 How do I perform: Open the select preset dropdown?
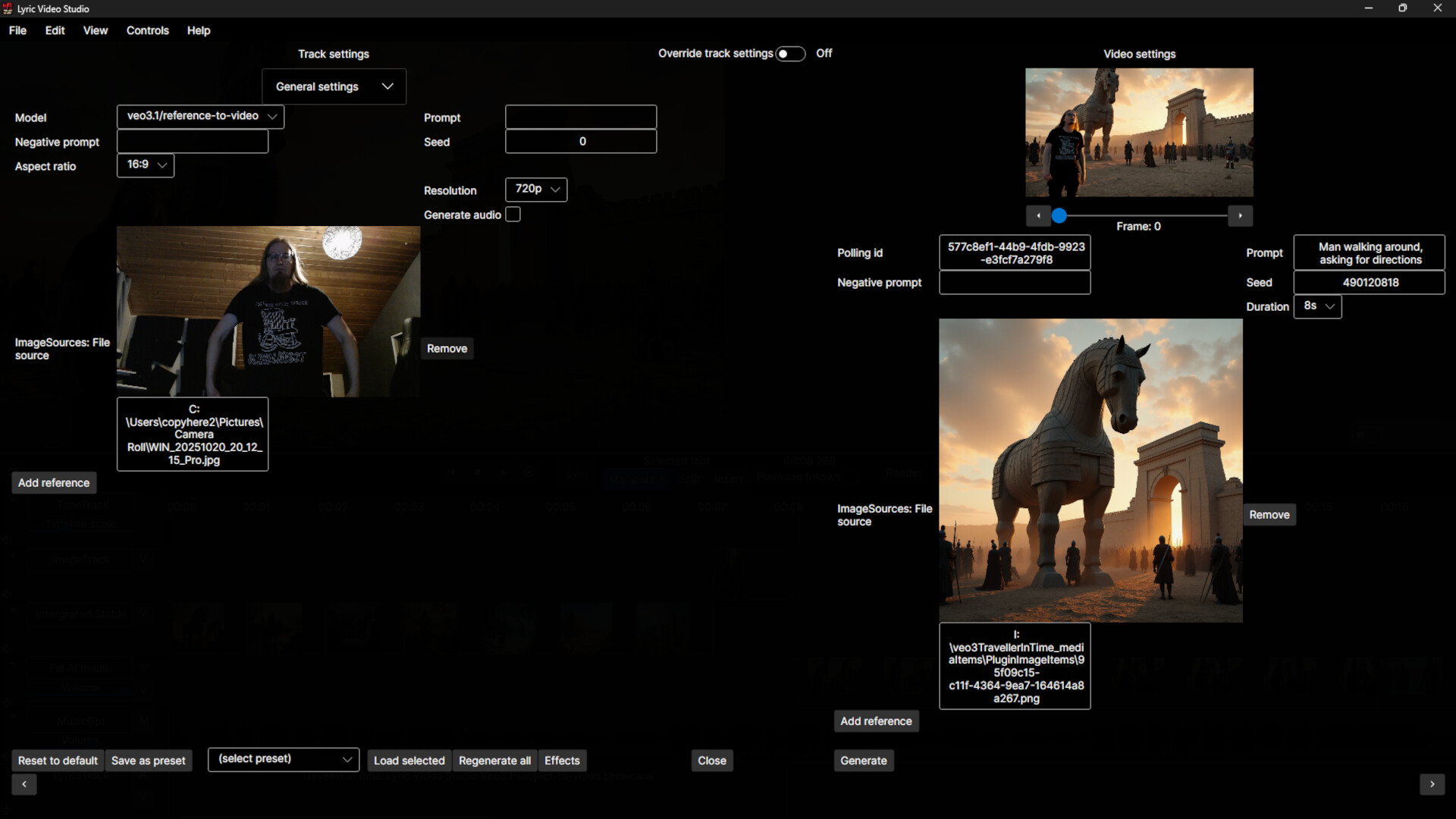click(x=283, y=759)
